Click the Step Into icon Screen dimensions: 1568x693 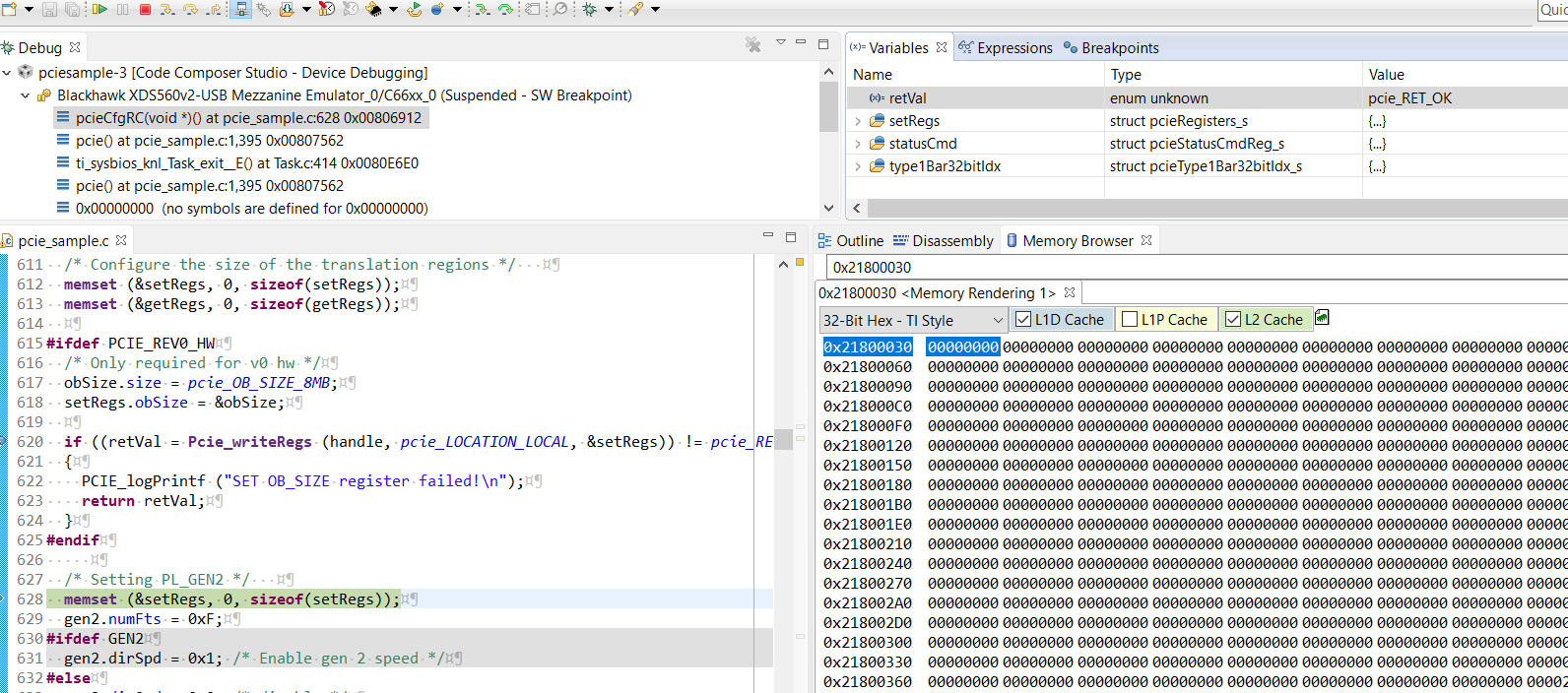[166, 9]
